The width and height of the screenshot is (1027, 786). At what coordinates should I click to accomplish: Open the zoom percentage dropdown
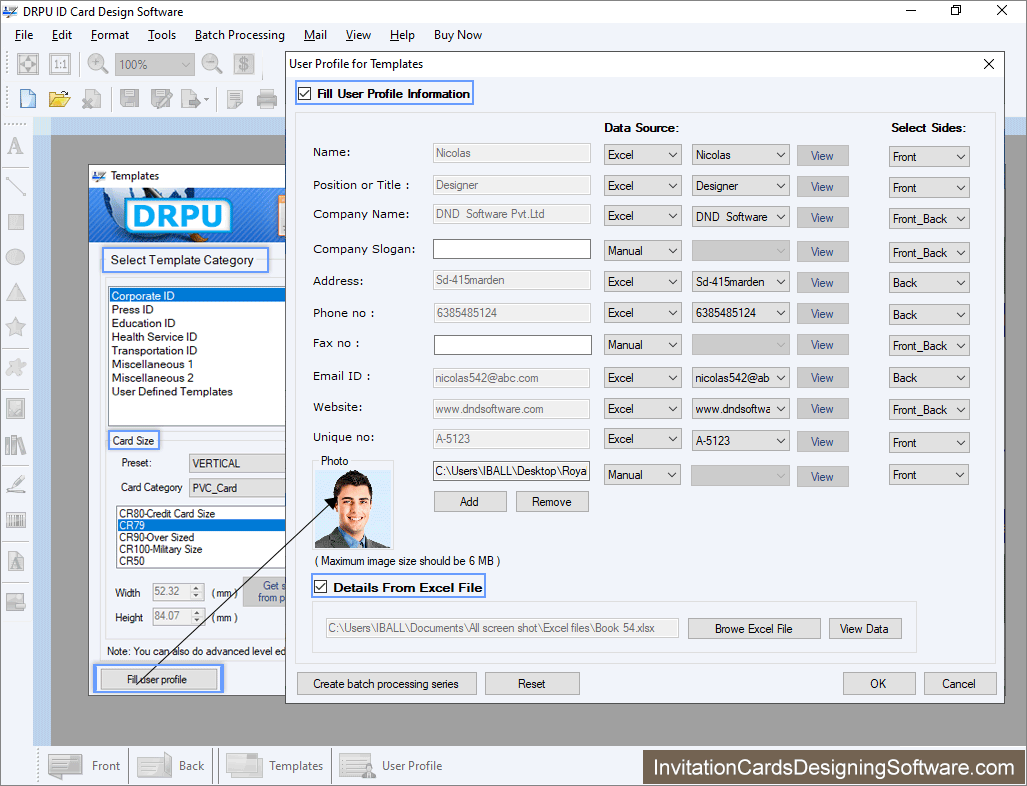click(154, 63)
